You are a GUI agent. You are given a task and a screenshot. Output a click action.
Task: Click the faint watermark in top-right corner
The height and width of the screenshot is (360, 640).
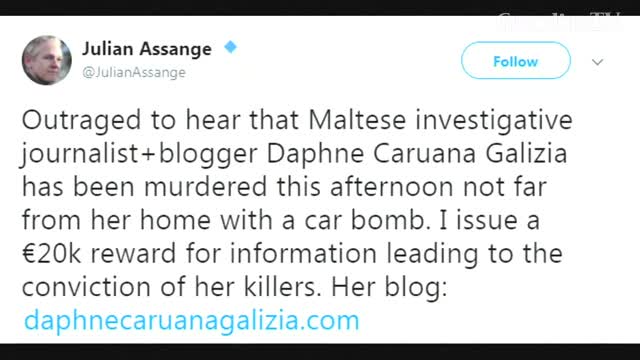559,21
